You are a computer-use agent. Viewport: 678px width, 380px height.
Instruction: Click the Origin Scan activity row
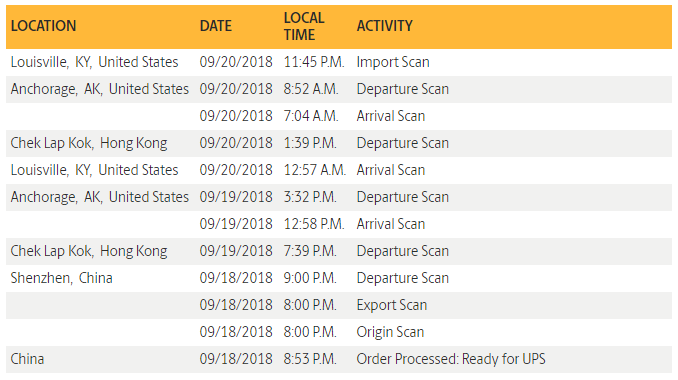pos(339,332)
